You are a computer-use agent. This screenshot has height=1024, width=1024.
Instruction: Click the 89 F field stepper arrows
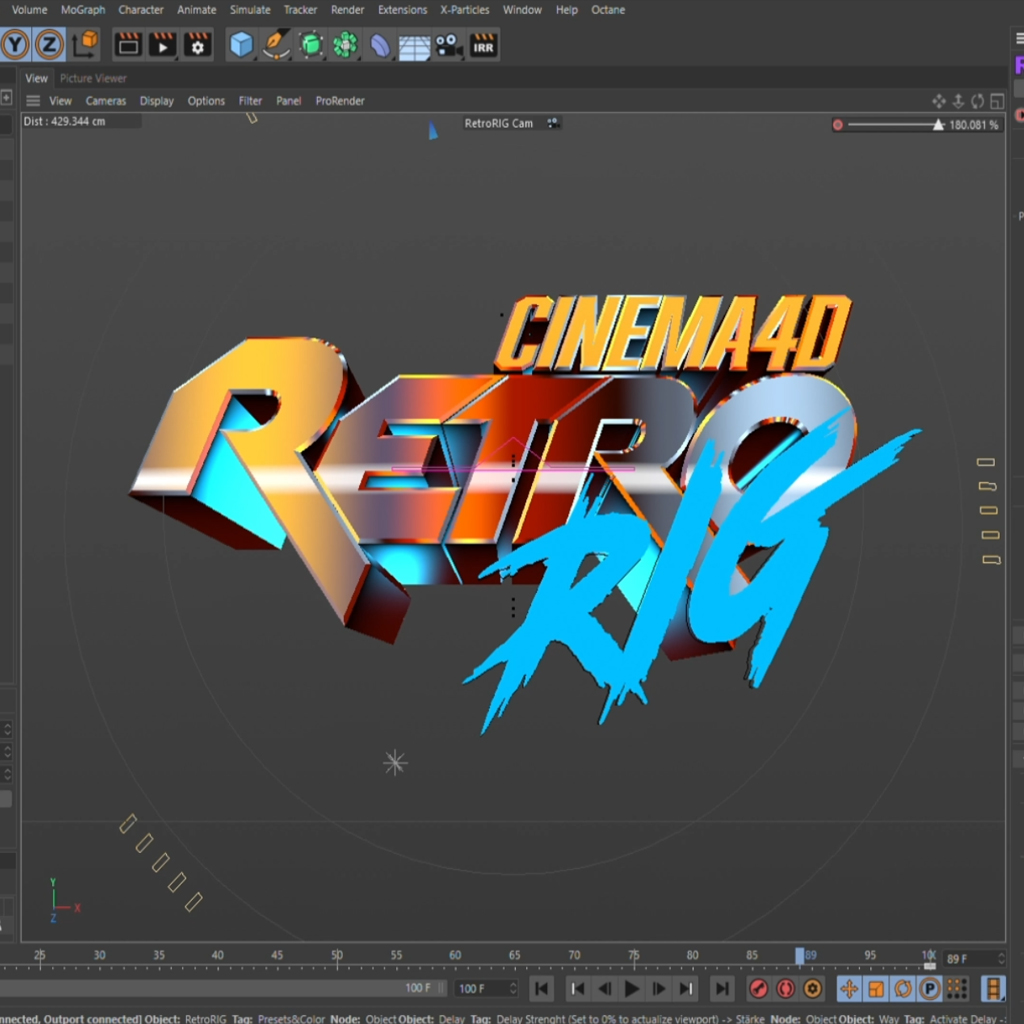tap(1000, 959)
